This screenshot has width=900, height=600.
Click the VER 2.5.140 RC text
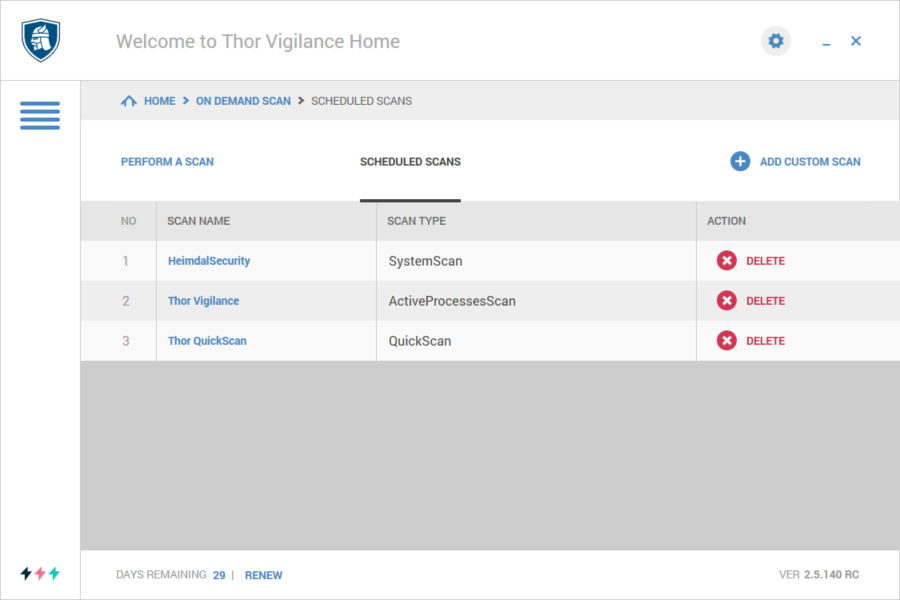(818, 575)
